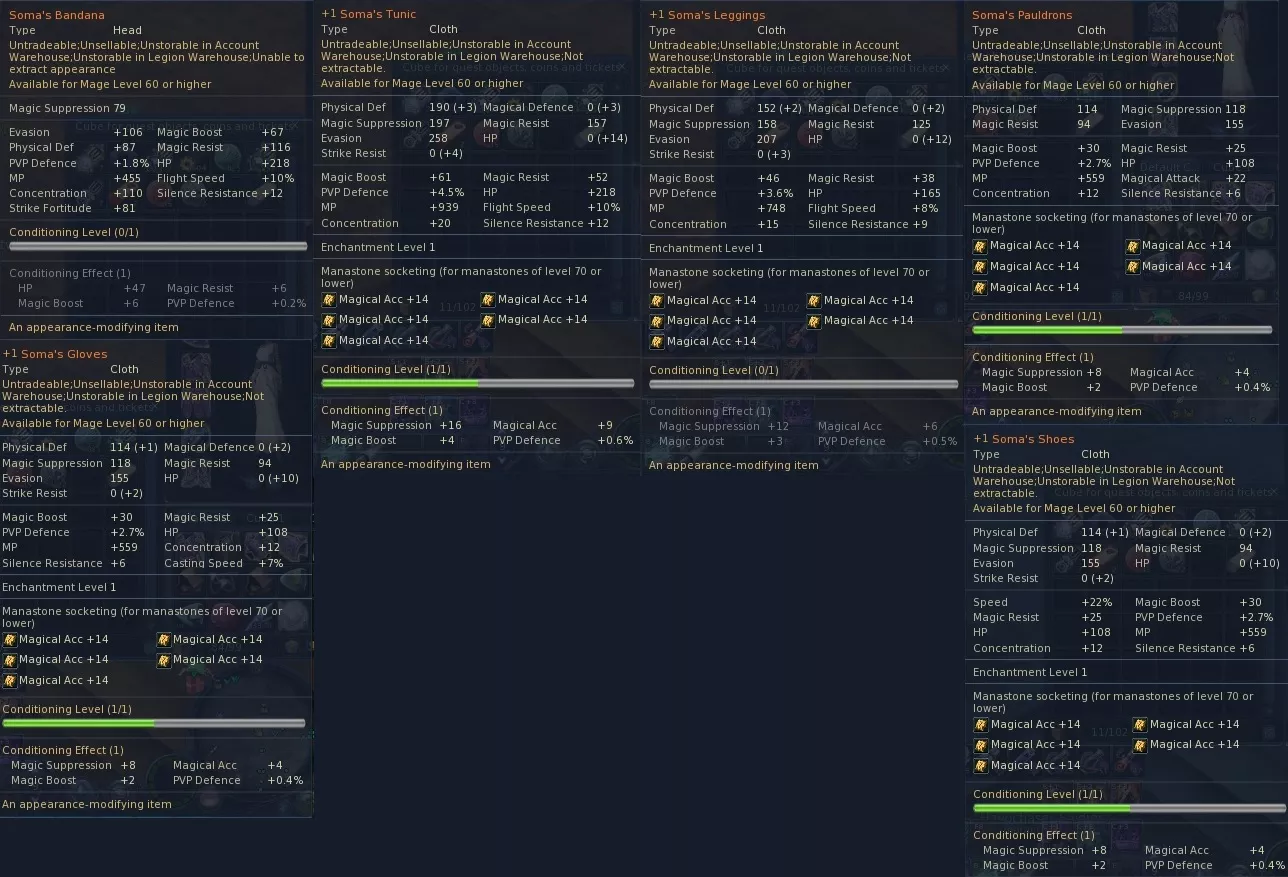
Task: Click the "Soma's Bandana" item title
Action: pyautogui.click(x=56, y=15)
